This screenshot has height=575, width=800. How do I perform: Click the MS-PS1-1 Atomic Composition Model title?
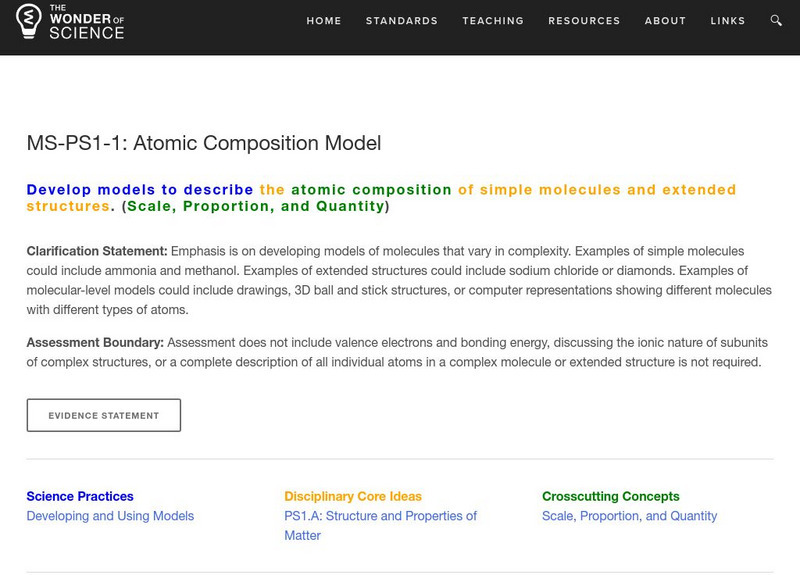coord(204,143)
